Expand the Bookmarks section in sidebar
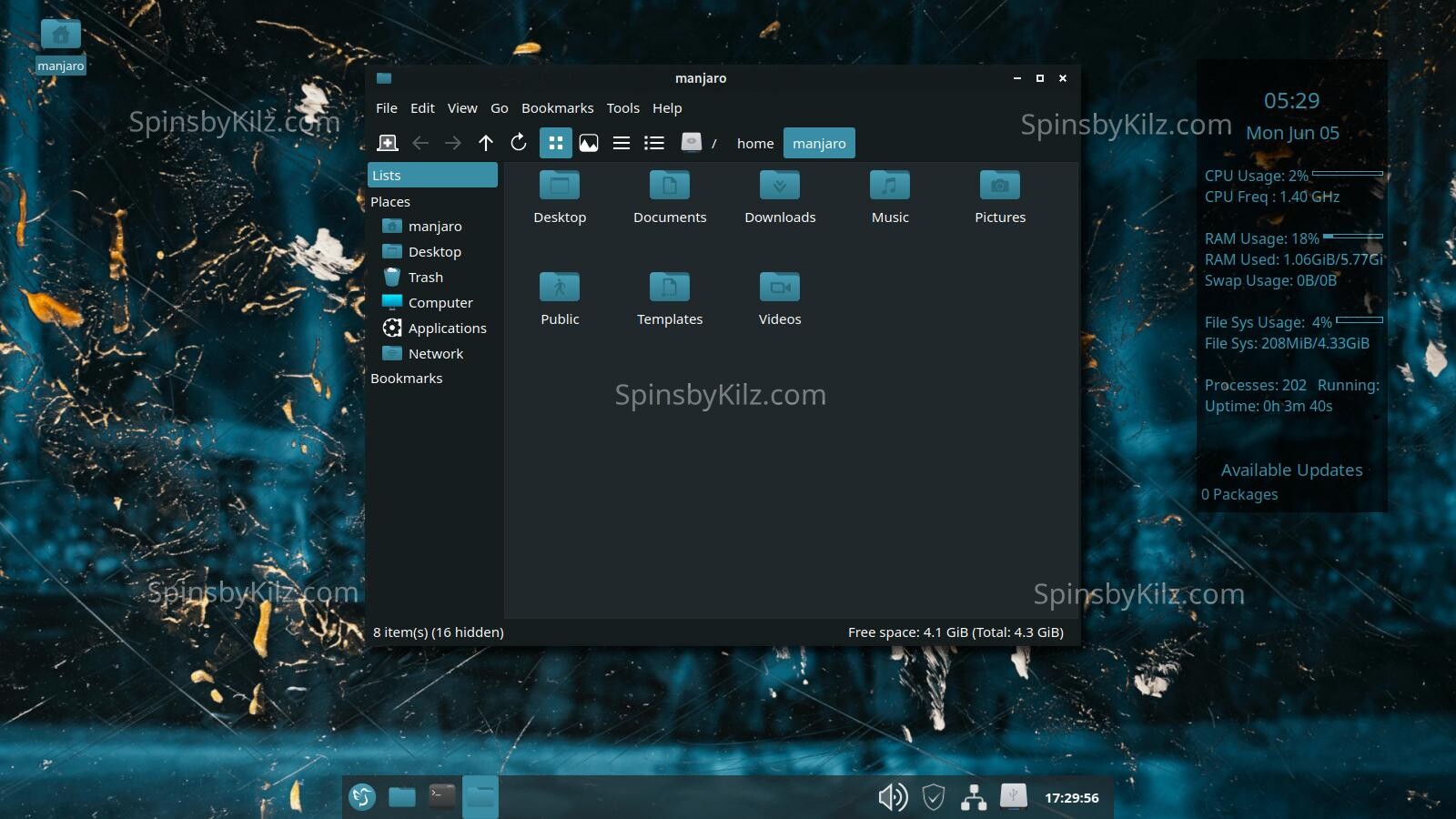 coord(406,379)
